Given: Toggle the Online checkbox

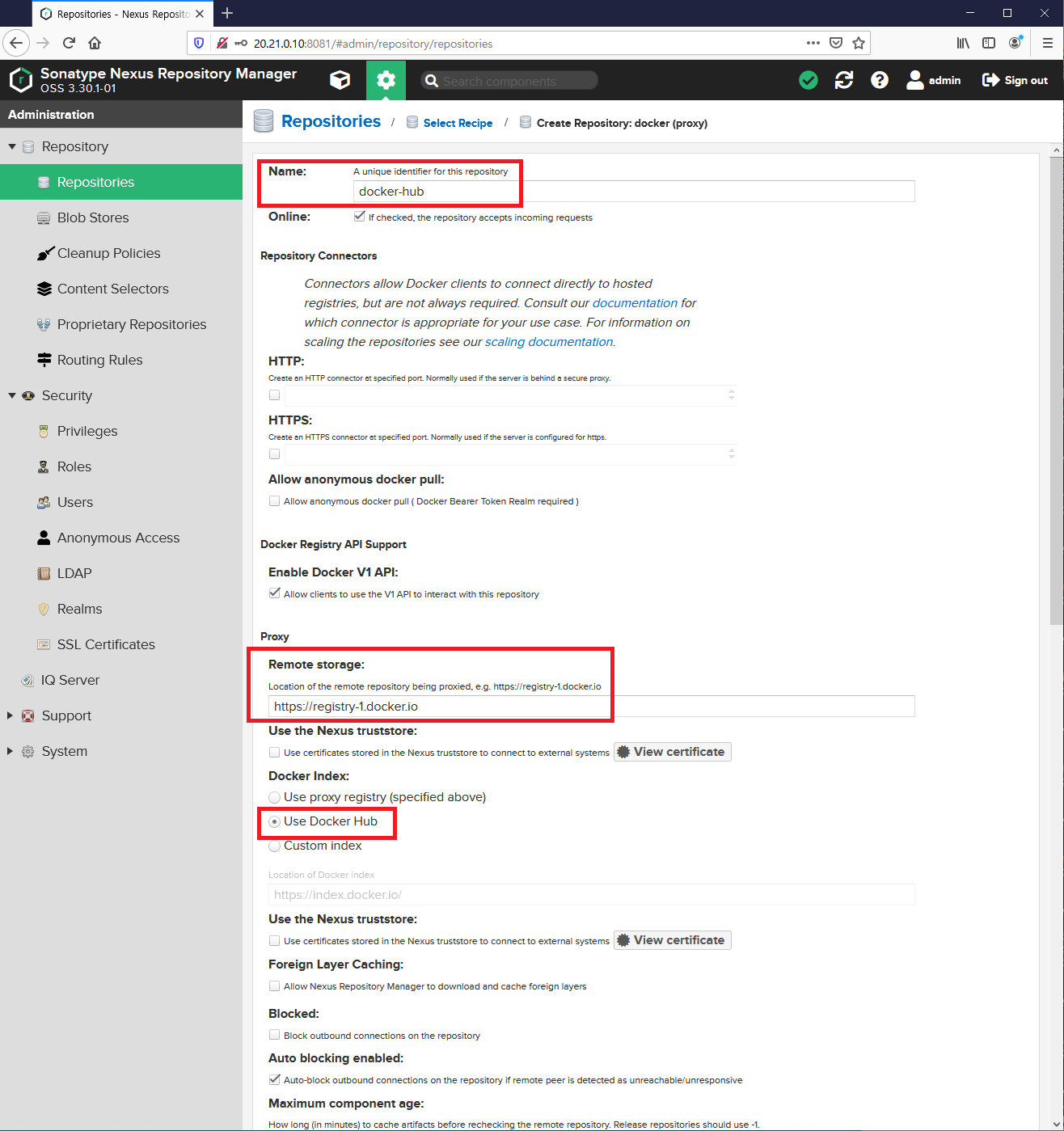Looking at the screenshot, I should point(359,217).
